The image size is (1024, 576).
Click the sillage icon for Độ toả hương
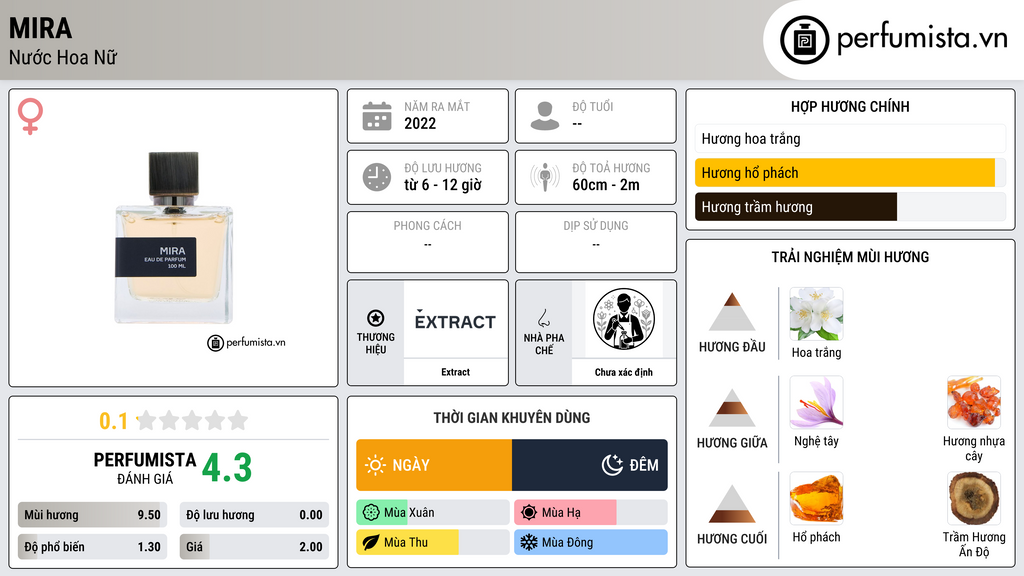click(x=545, y=177)
